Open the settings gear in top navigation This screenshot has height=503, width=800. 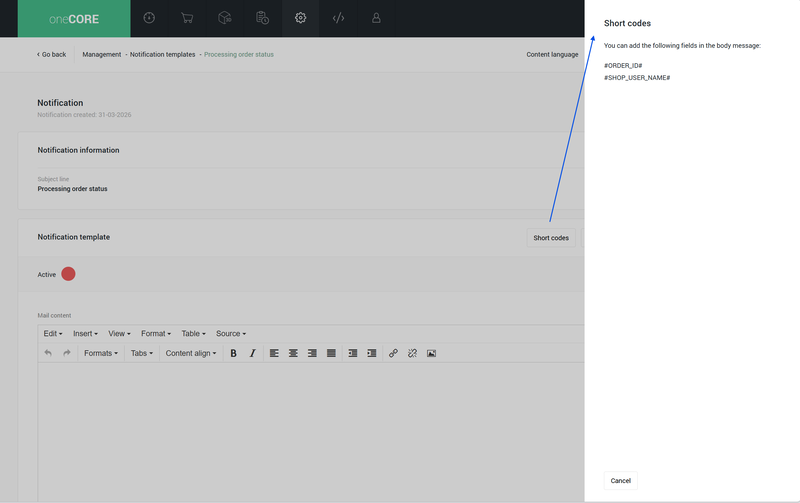click(300, 18)
